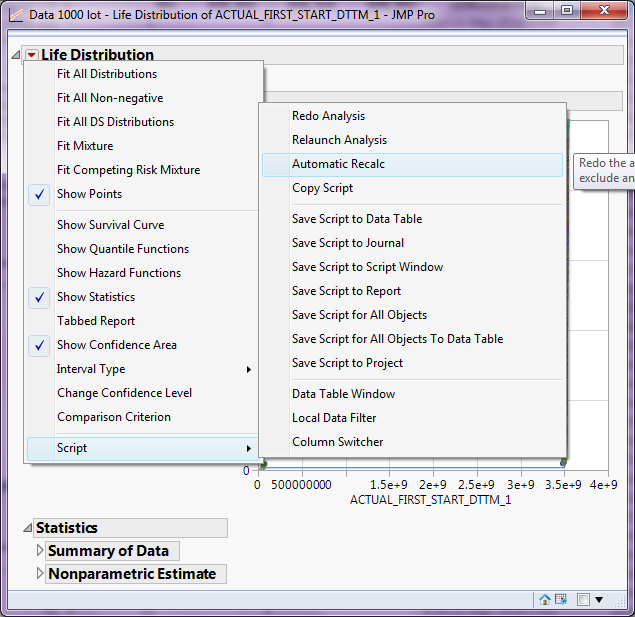Click the JMP app icon in title bar
Image resolution: width=635 pixels, height=617 pixels.
[15, 15]
